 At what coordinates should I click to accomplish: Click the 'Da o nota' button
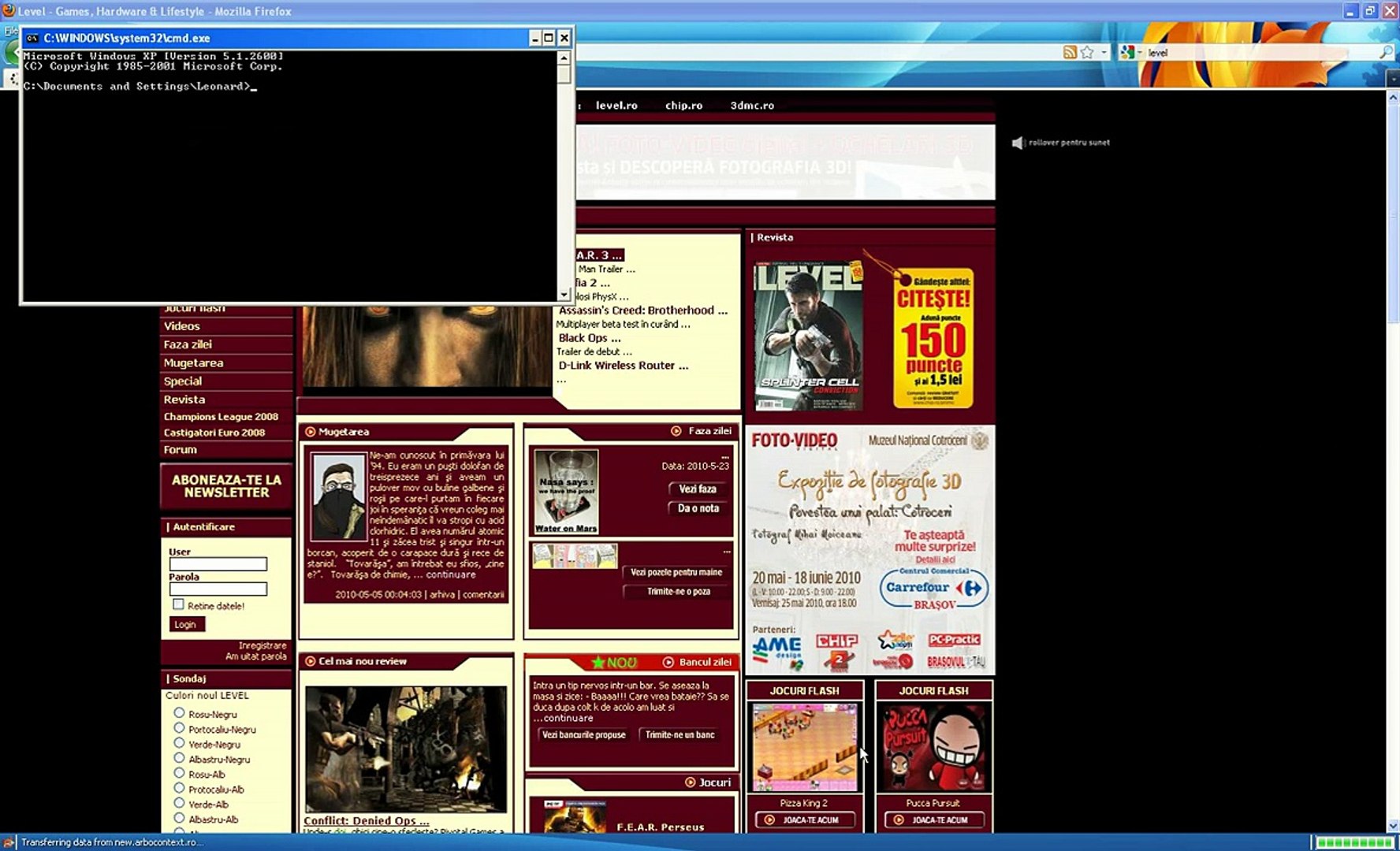point(698,509)
